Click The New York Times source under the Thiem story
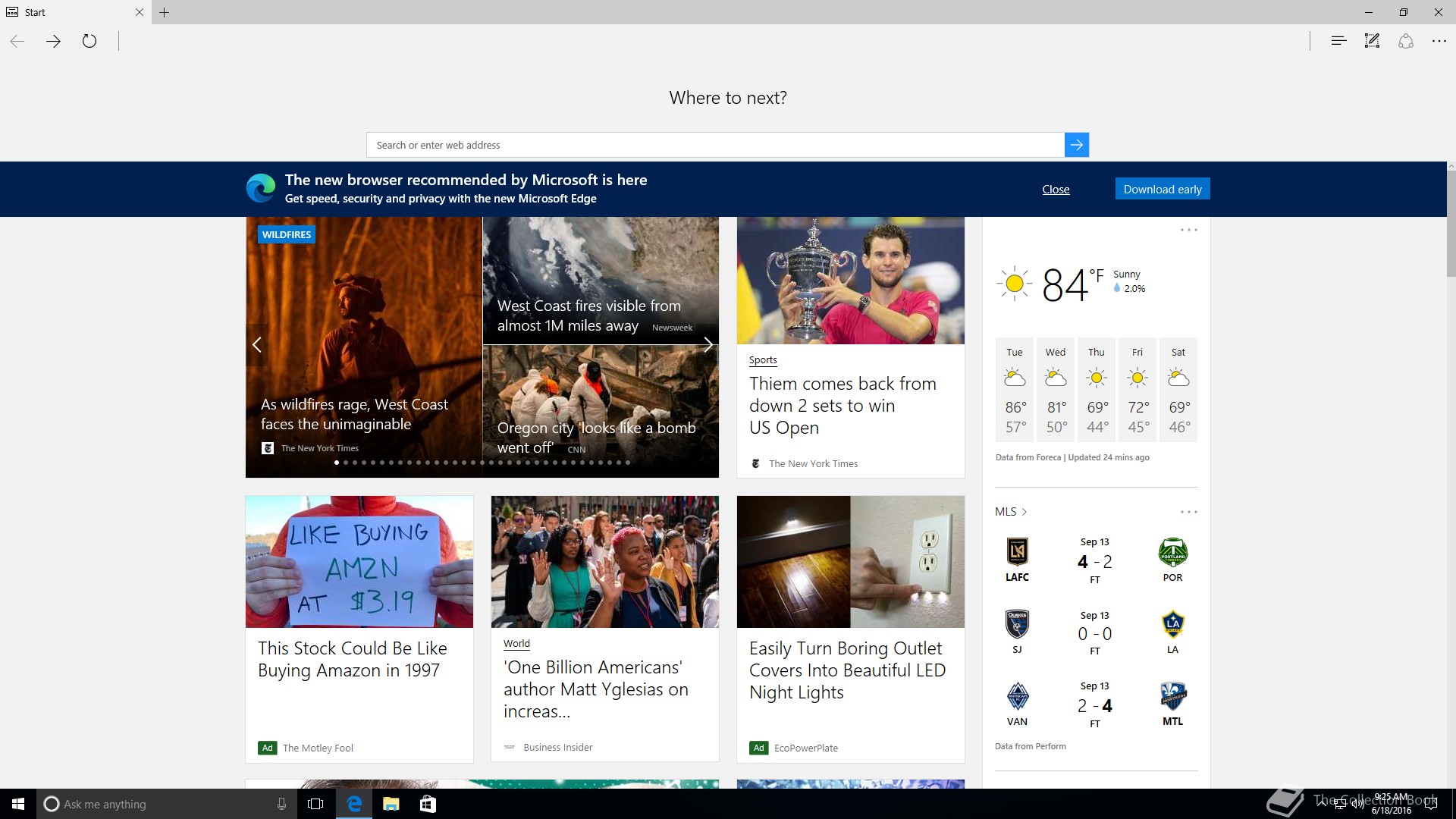This screenshot has width=1456, height=819. [813, 463]
